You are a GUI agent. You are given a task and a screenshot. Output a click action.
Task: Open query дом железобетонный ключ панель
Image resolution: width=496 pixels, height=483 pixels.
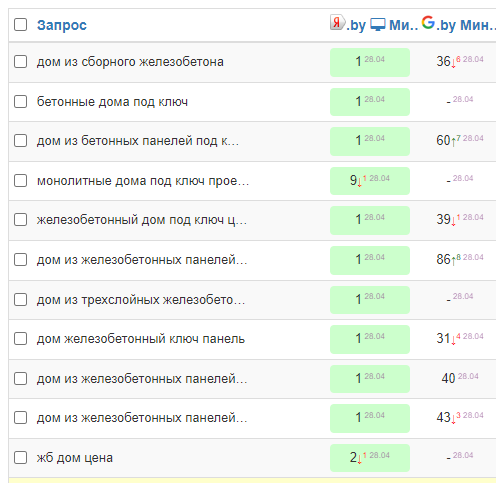141,339
